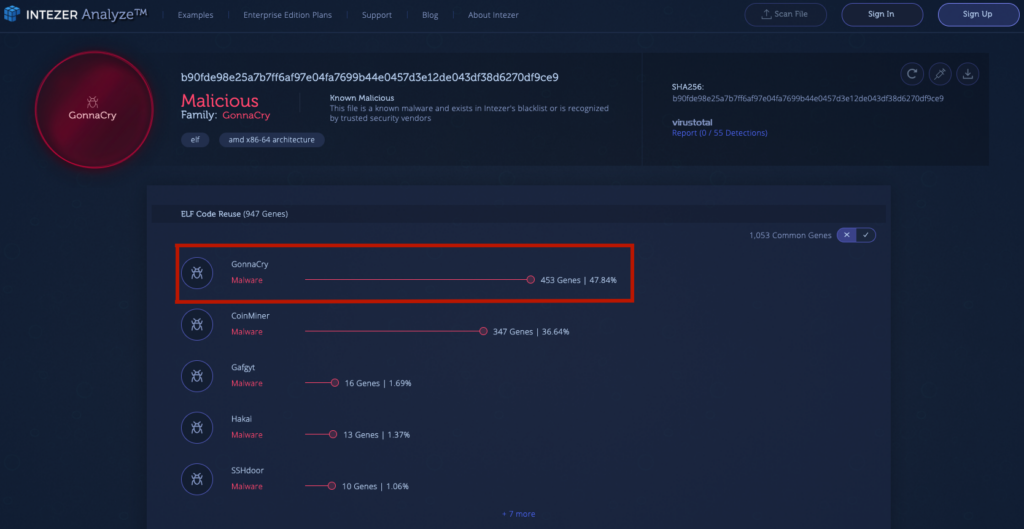
Task: Select the file hash title text
Action: tap(370, 77)
